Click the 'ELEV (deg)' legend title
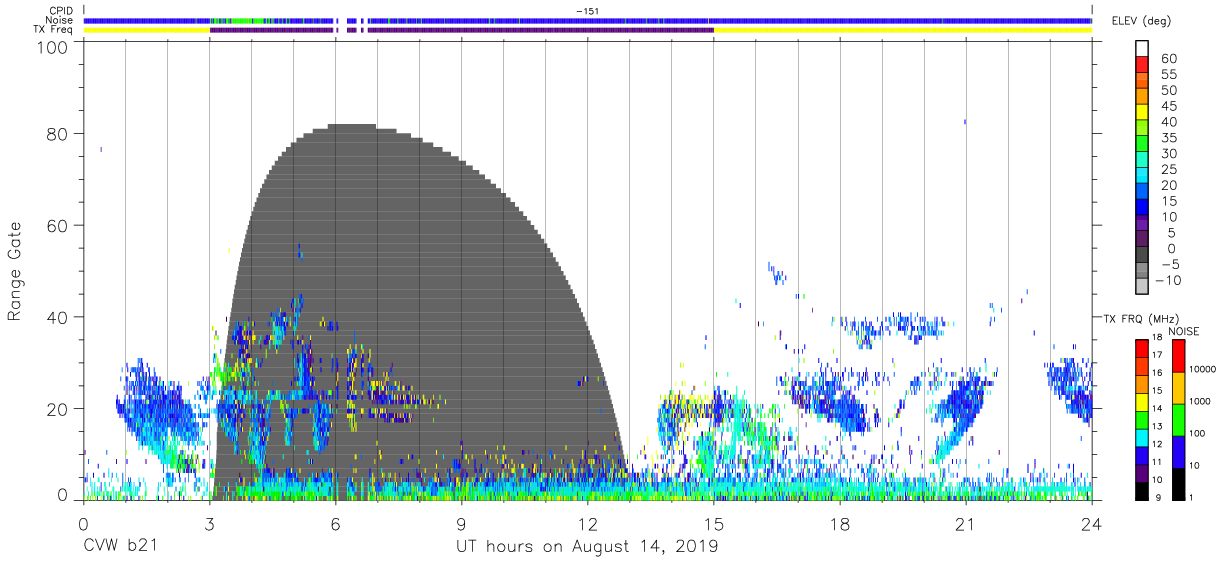Screen dimensions: 1228x567 pos(1142,20)
